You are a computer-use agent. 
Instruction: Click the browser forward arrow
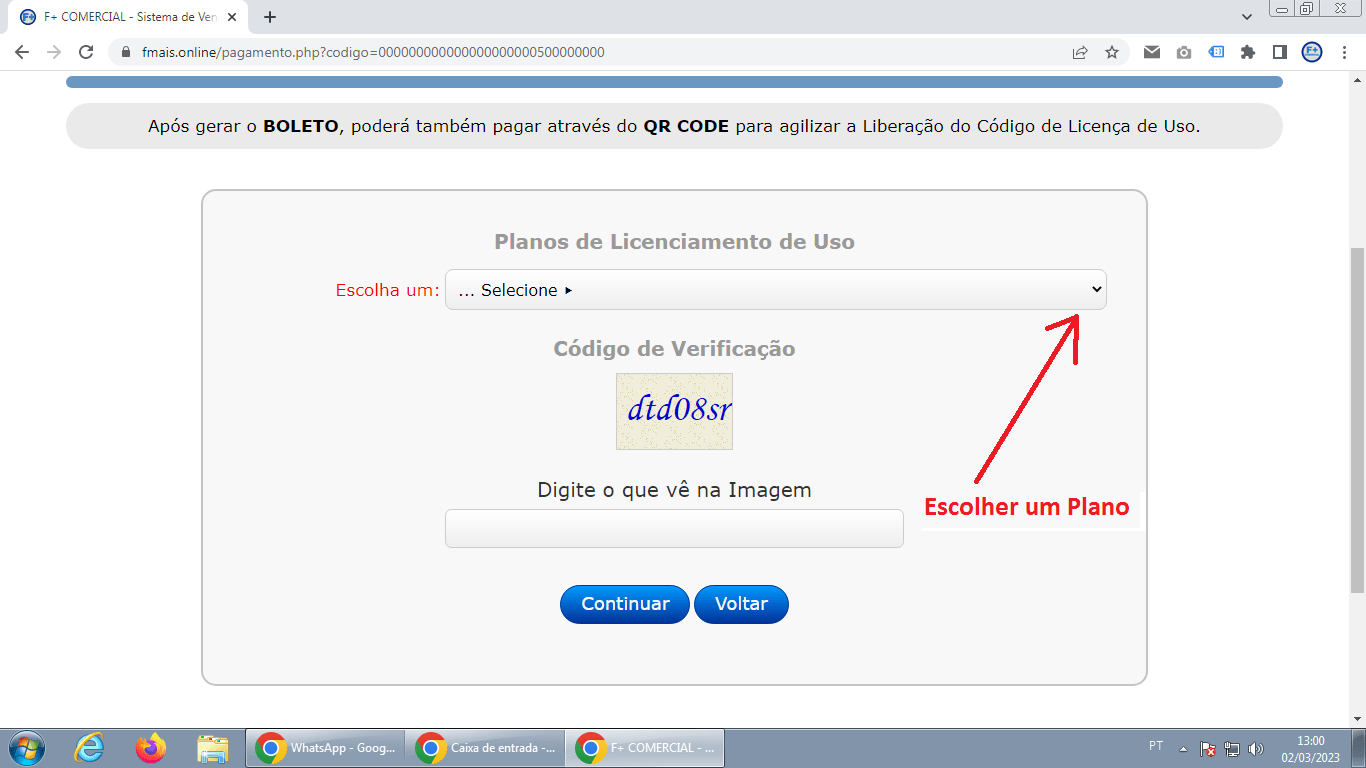[x=54, y=52]
